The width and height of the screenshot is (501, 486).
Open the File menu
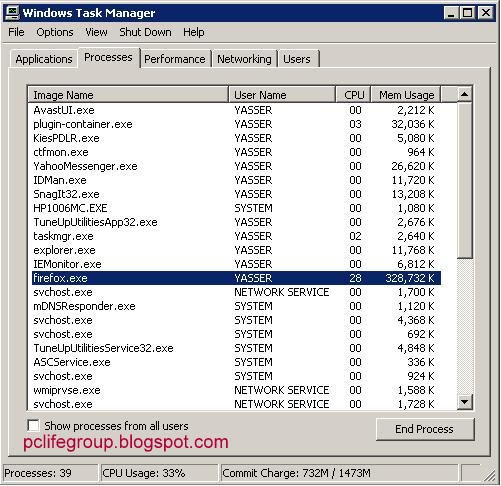[x=16, y=32]
